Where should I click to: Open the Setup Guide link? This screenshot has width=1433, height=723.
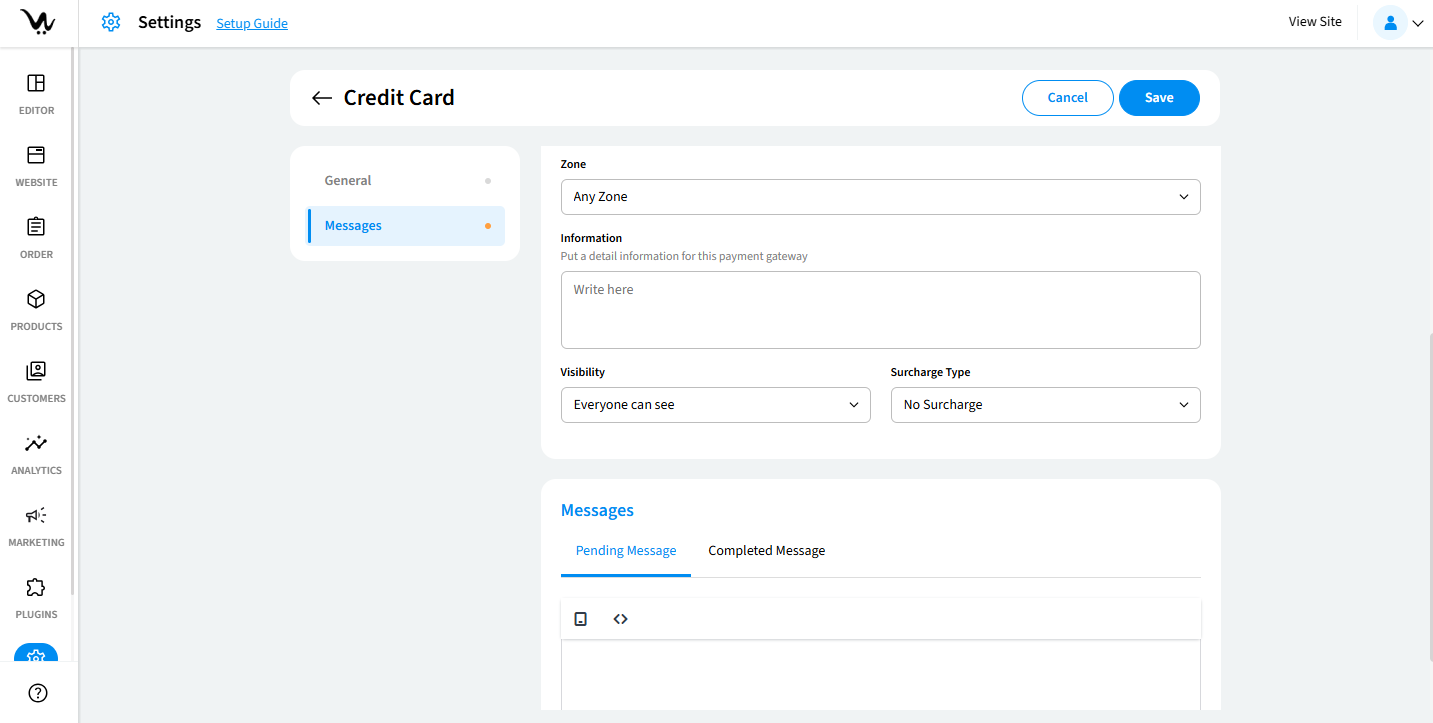pyautogui.click(x=252, y=23)
